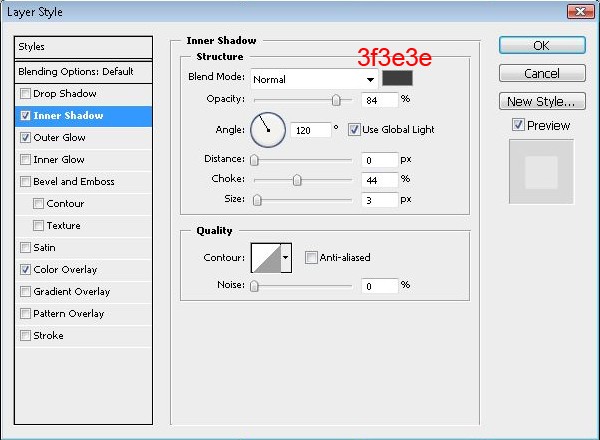
Task: Uncheck the Inner Shadow checkbox
Action: click(x=25, y=116)
